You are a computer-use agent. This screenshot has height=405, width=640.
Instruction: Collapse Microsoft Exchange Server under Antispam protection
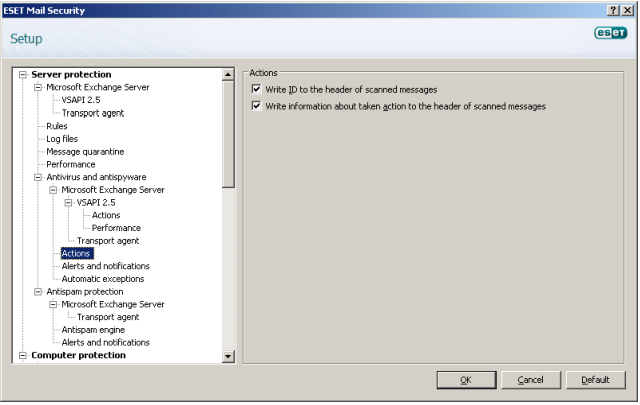pos(53,305)
